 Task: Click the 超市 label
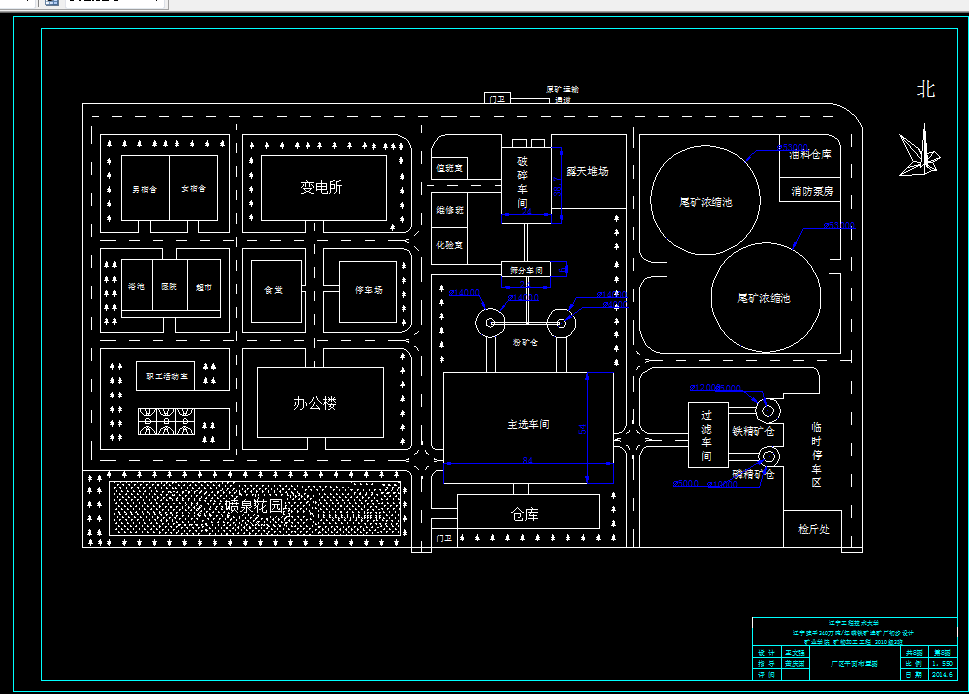point(204,287)
